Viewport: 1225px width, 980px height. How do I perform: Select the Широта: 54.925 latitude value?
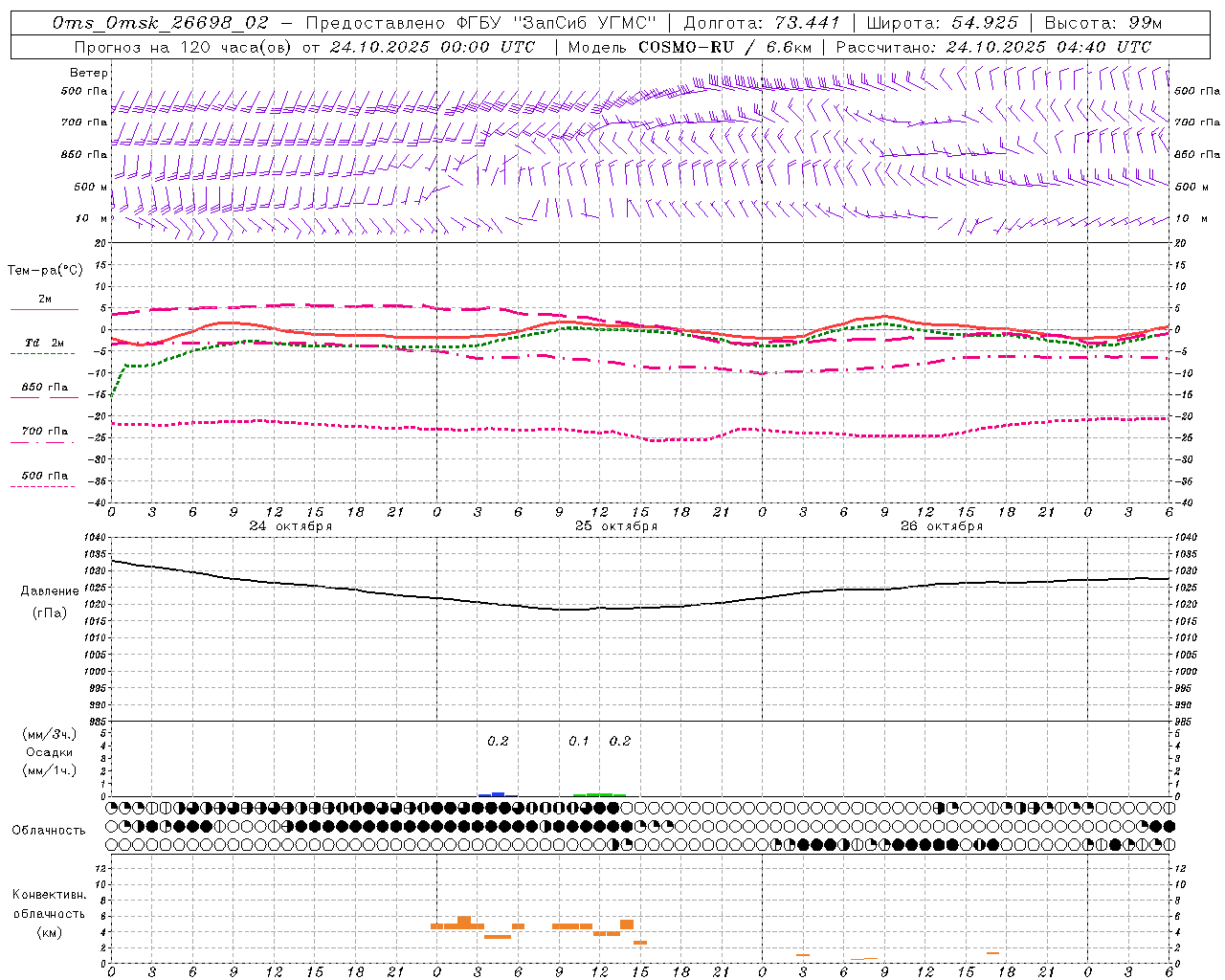[x=943, y=23]
